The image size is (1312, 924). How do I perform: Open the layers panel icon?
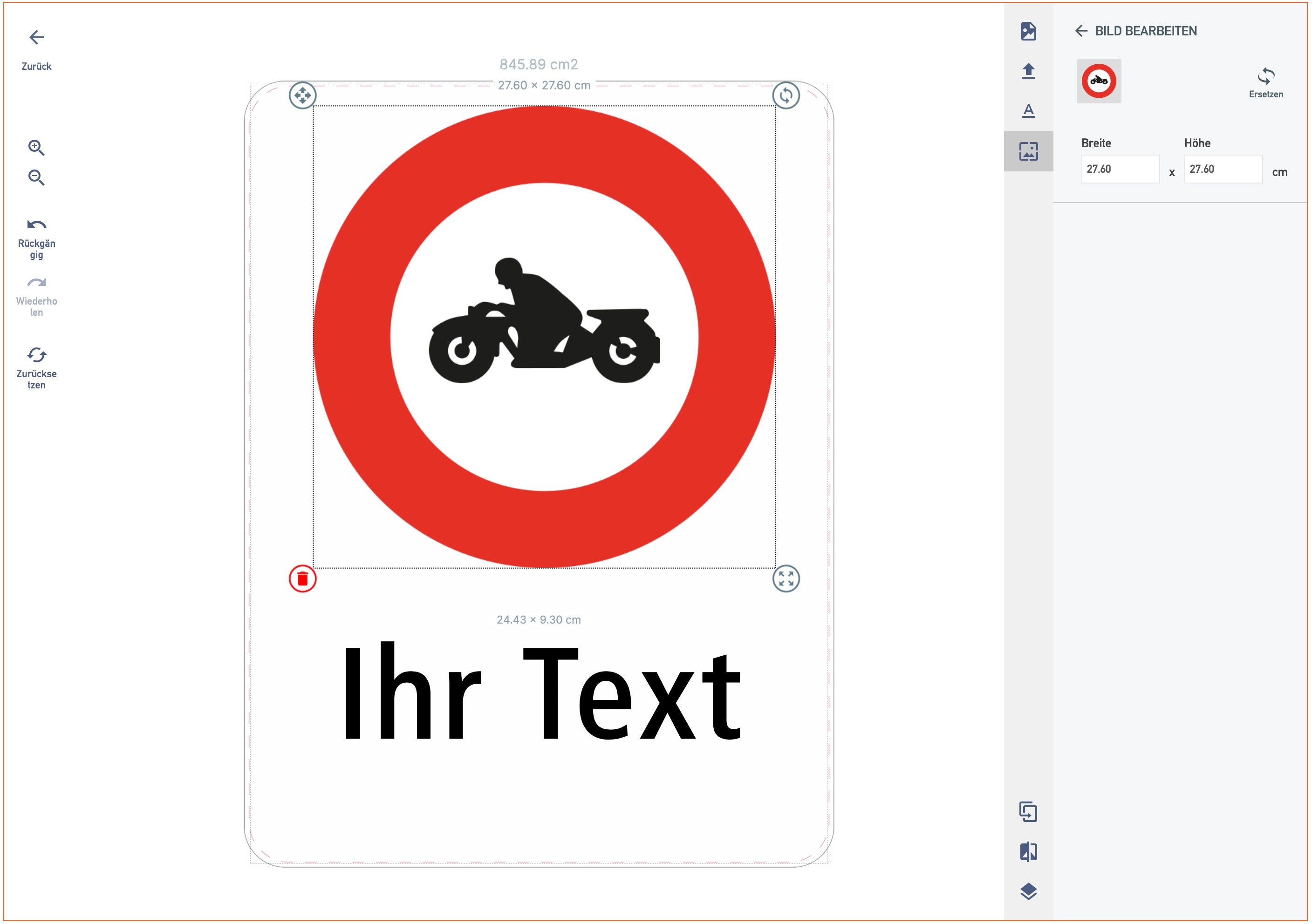point(1028,891)
